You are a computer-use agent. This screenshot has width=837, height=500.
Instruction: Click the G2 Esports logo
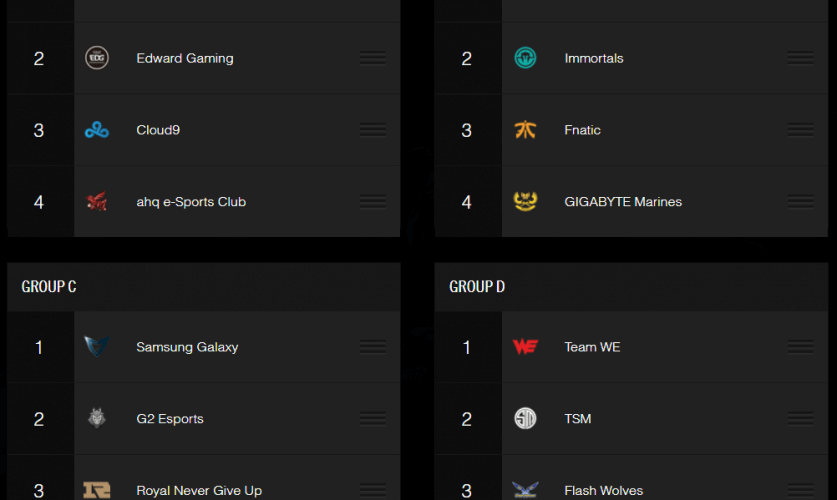coord(97,419)
